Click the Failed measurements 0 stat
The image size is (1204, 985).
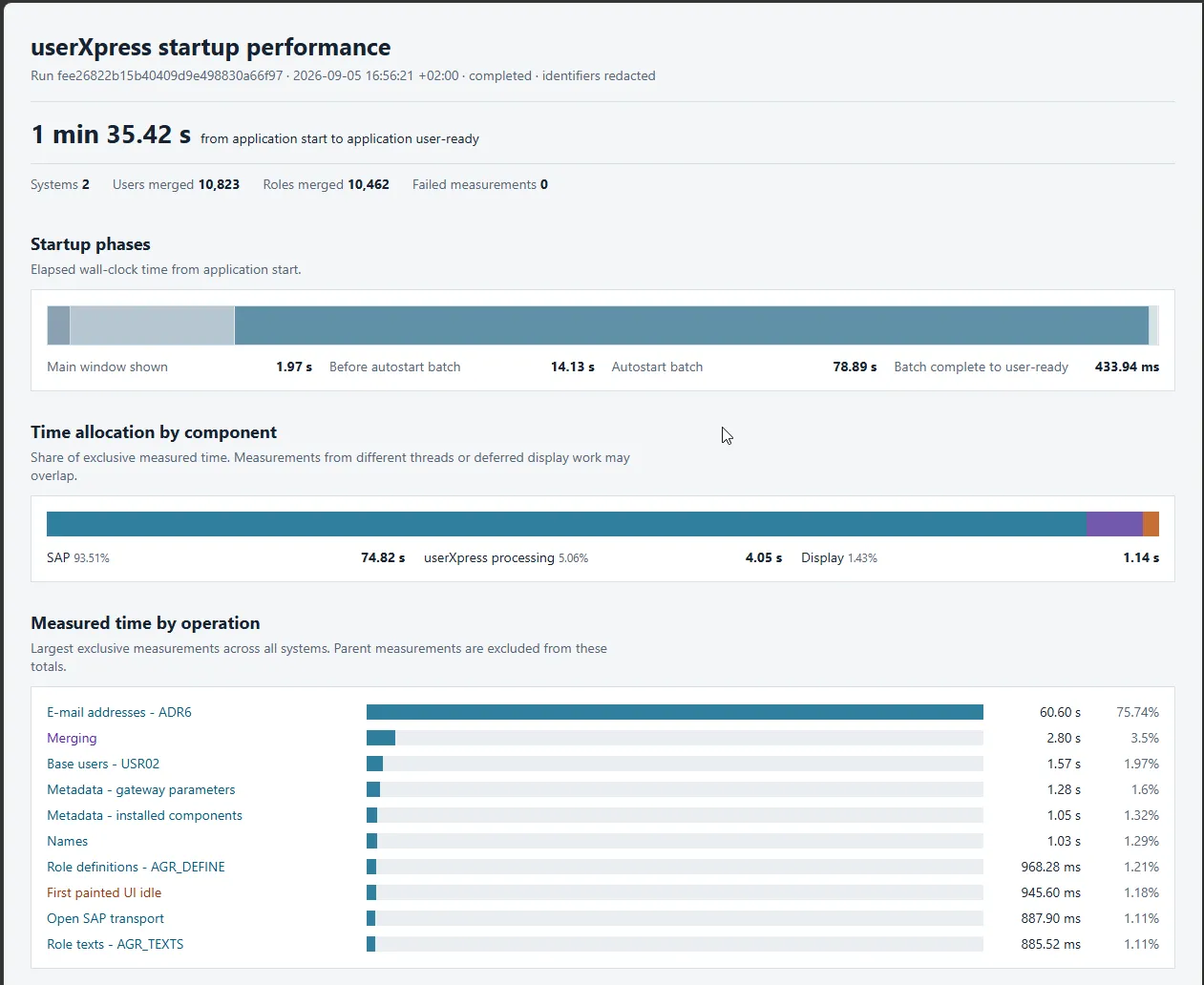tap(480, 184)
